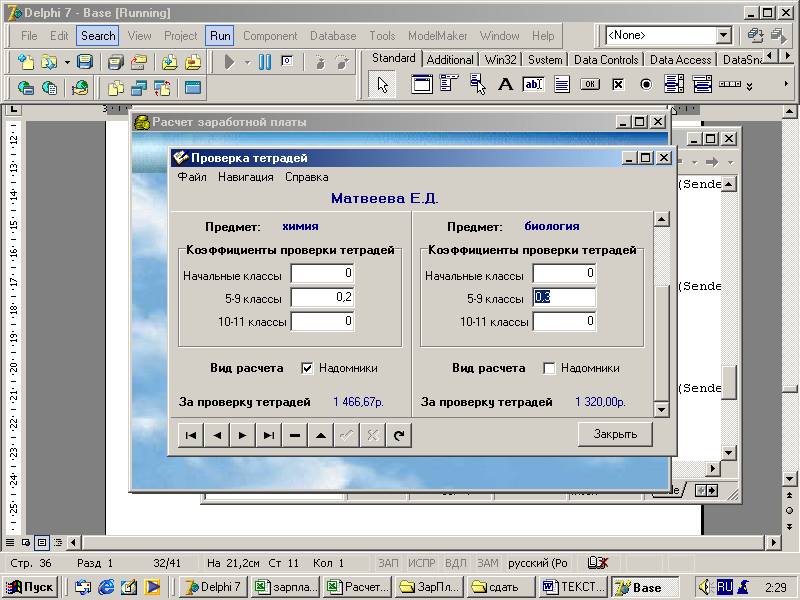Select the CheckBox component in palette

click(x=618, y=85)
